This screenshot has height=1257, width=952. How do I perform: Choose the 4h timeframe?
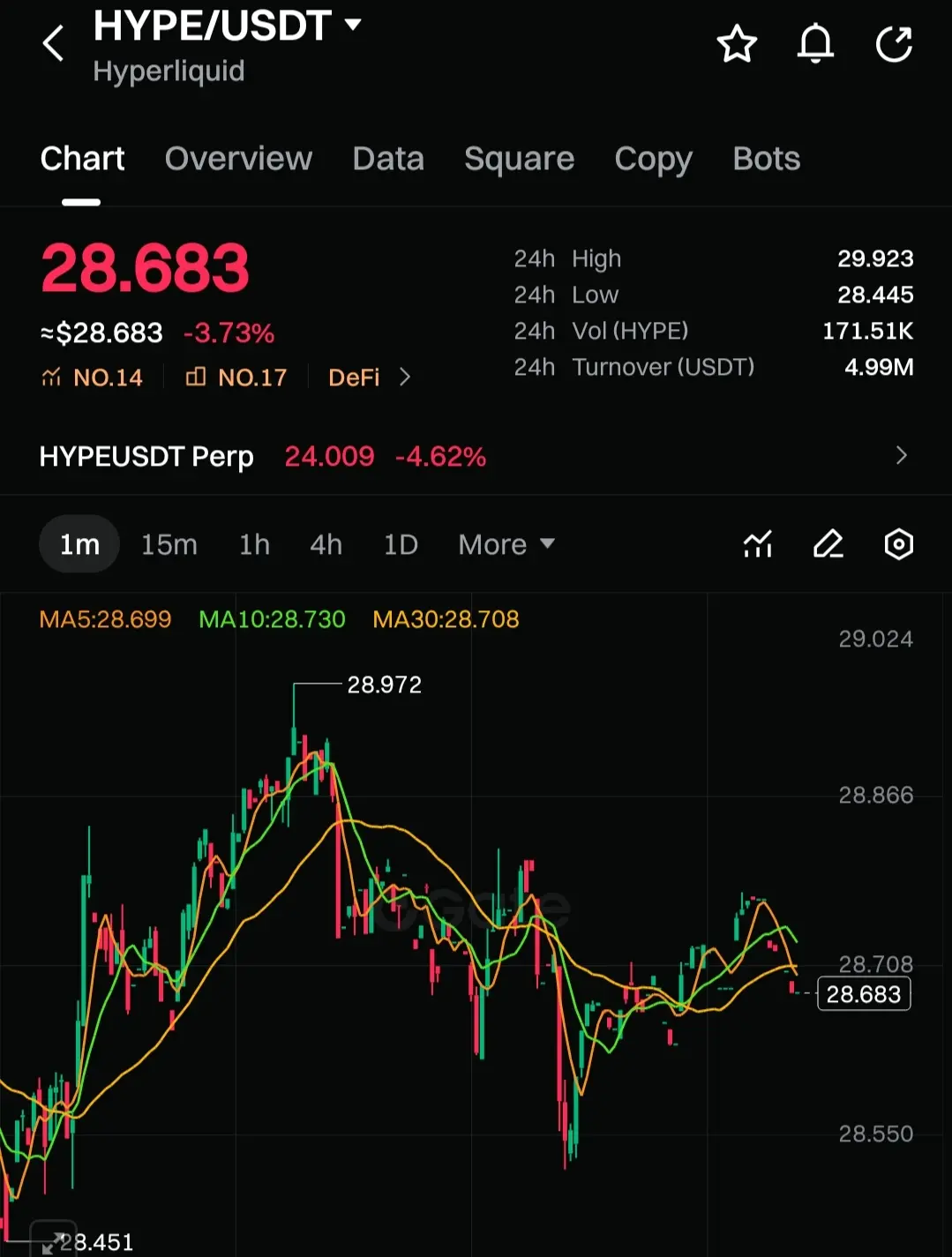point(326,544)
